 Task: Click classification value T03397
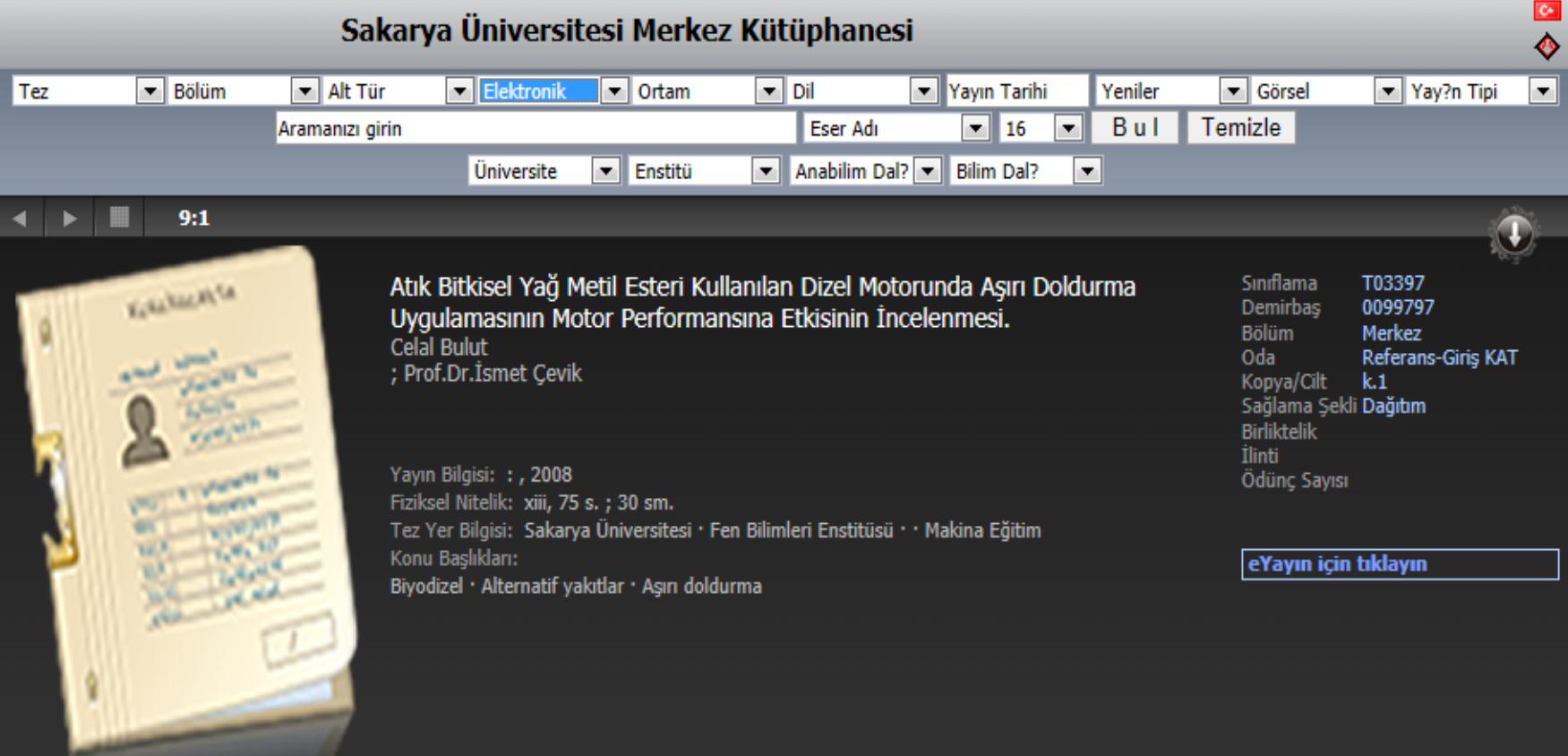tap(1392, 283)
